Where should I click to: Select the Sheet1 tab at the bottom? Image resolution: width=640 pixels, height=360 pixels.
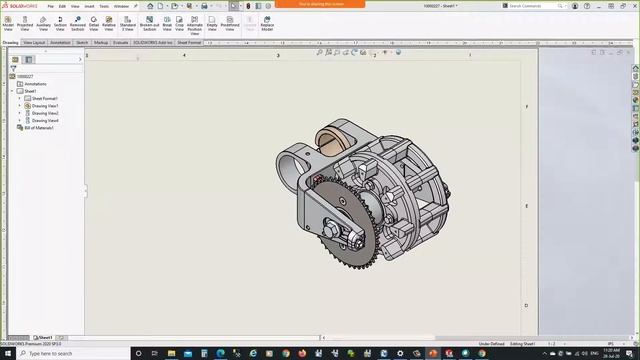pyautogui.click(x=43, y=338)
